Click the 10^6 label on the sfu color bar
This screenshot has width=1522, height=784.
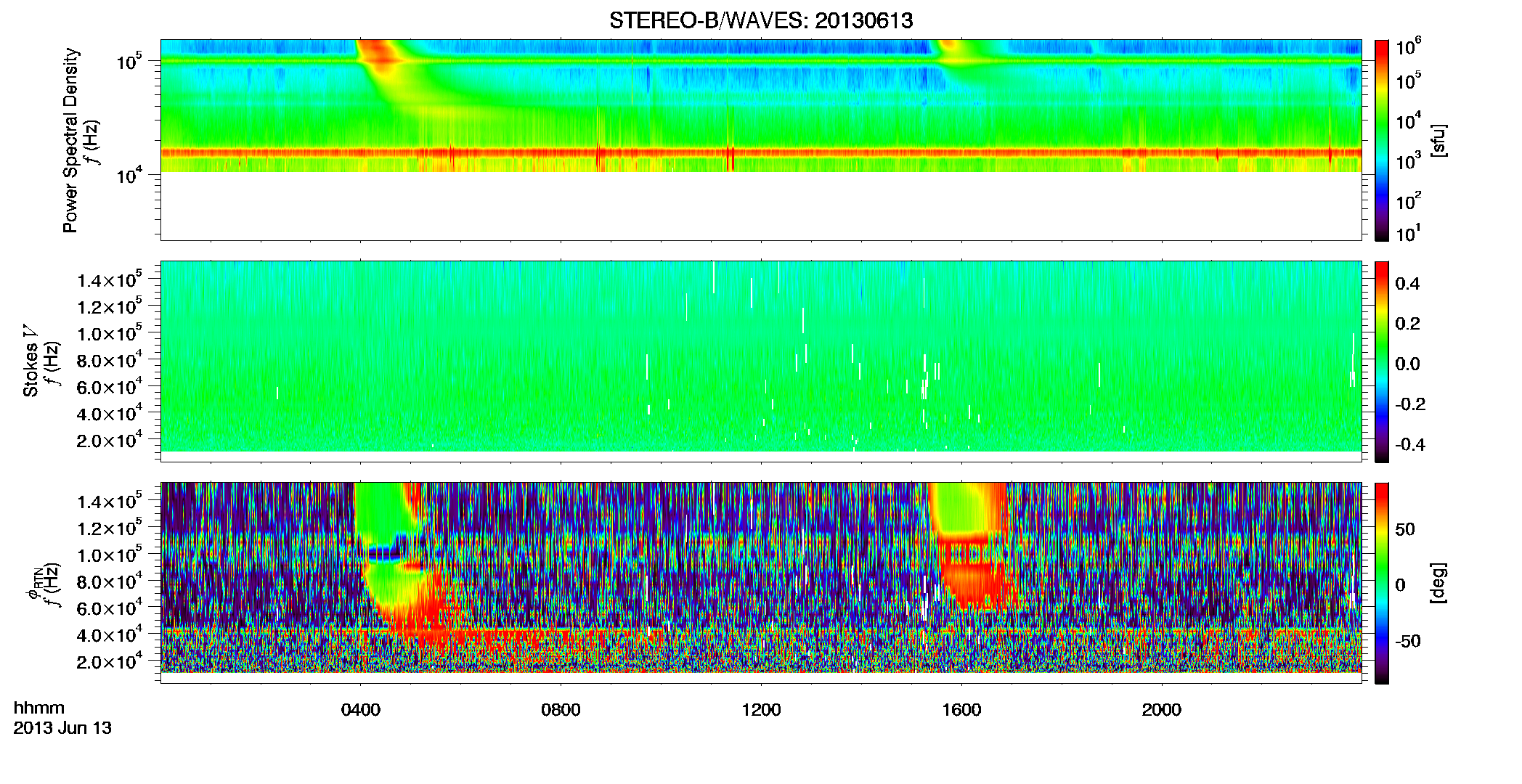[1408, 47]
